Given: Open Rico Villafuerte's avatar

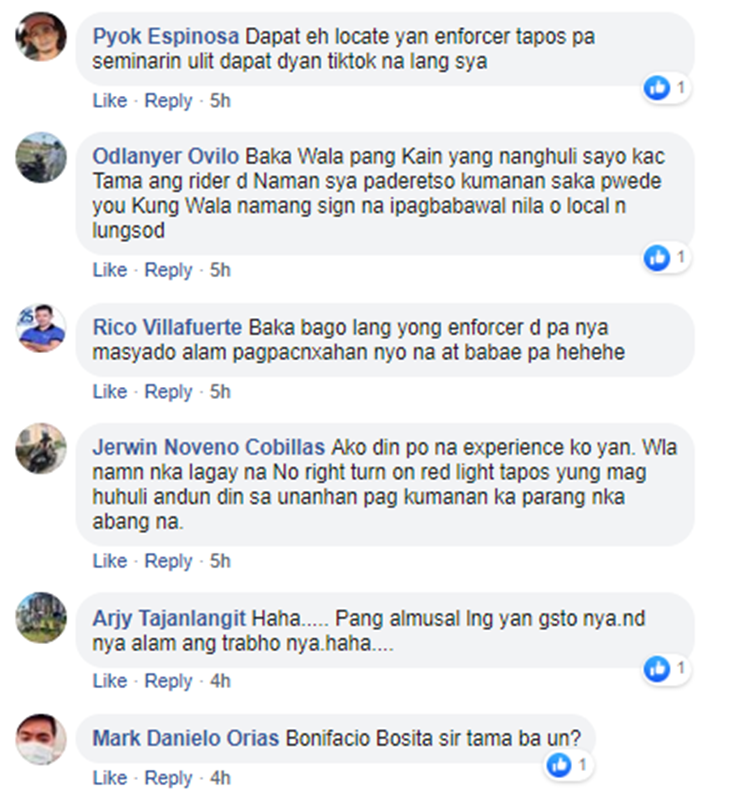Looking at the screenshot, I should point(41,328).
